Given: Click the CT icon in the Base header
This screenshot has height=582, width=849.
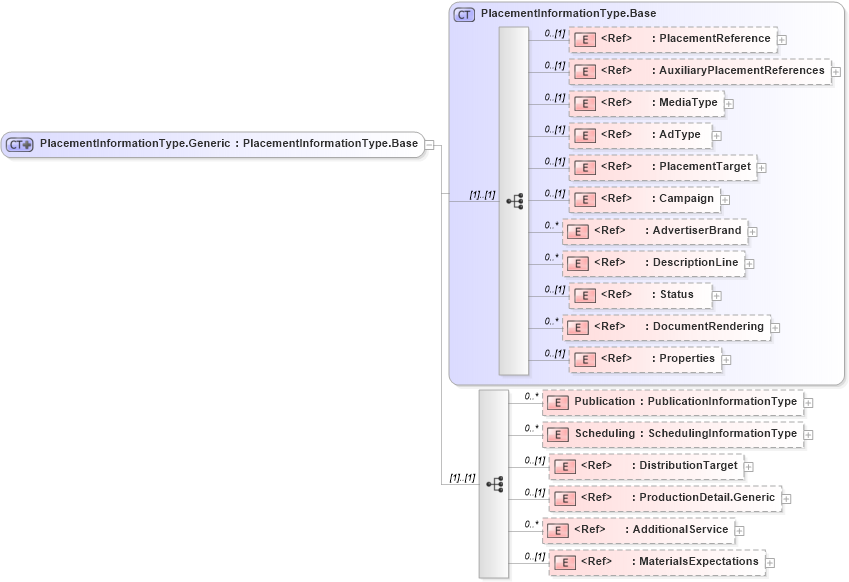Looking at the screenshot, I should click(463, 14).
